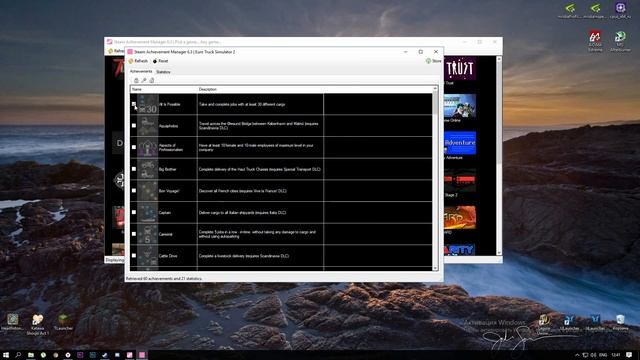Screen dimensions: 640x360
Task: Open the TLauncher desktop shortcut at bottom left
Action: [x=63, y=322]
